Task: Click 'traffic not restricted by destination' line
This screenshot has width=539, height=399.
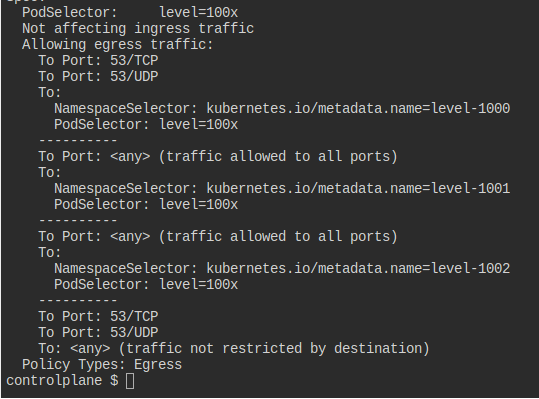Action: pyautogui.click(x=234, y=348)
